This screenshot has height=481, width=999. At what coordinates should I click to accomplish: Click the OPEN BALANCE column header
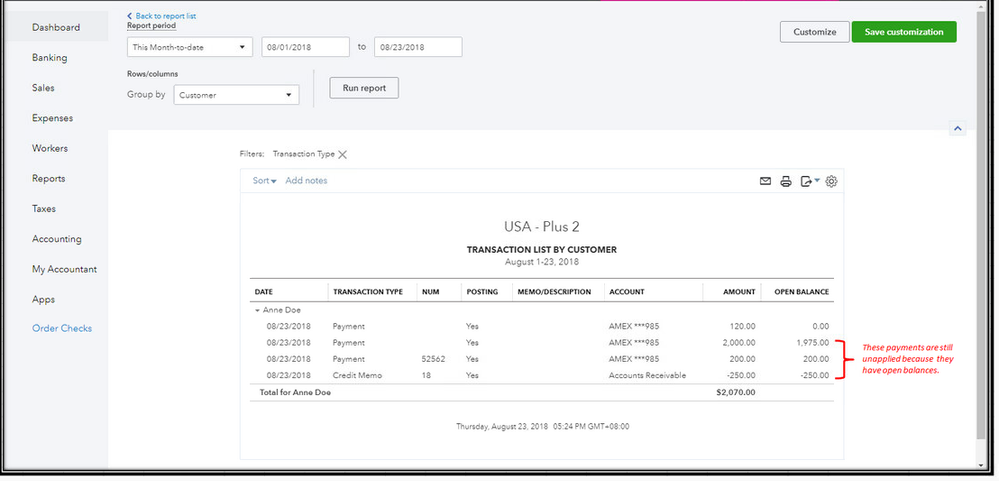pos(801,292)
